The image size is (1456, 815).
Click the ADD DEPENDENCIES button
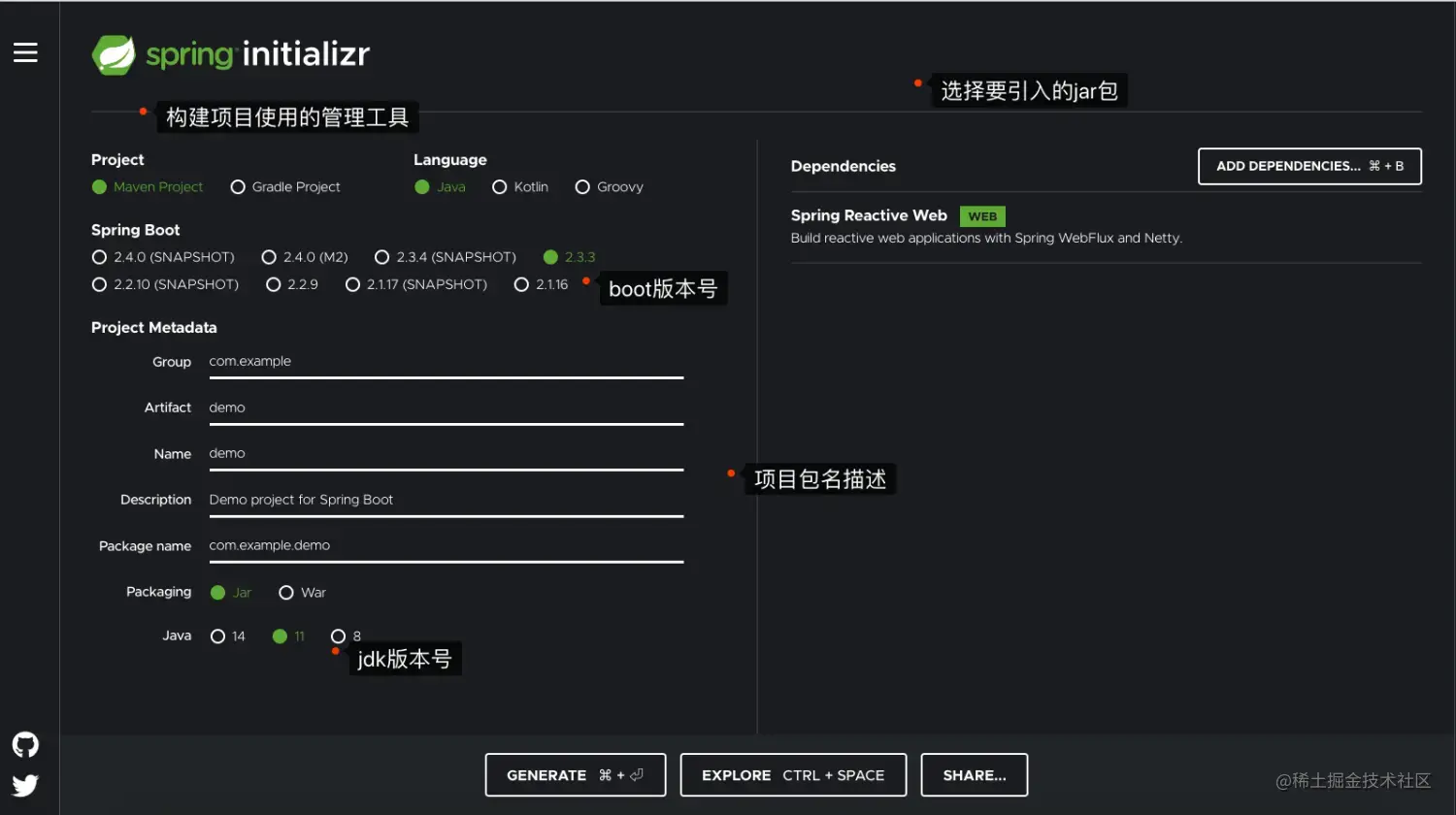[1309, 166]
